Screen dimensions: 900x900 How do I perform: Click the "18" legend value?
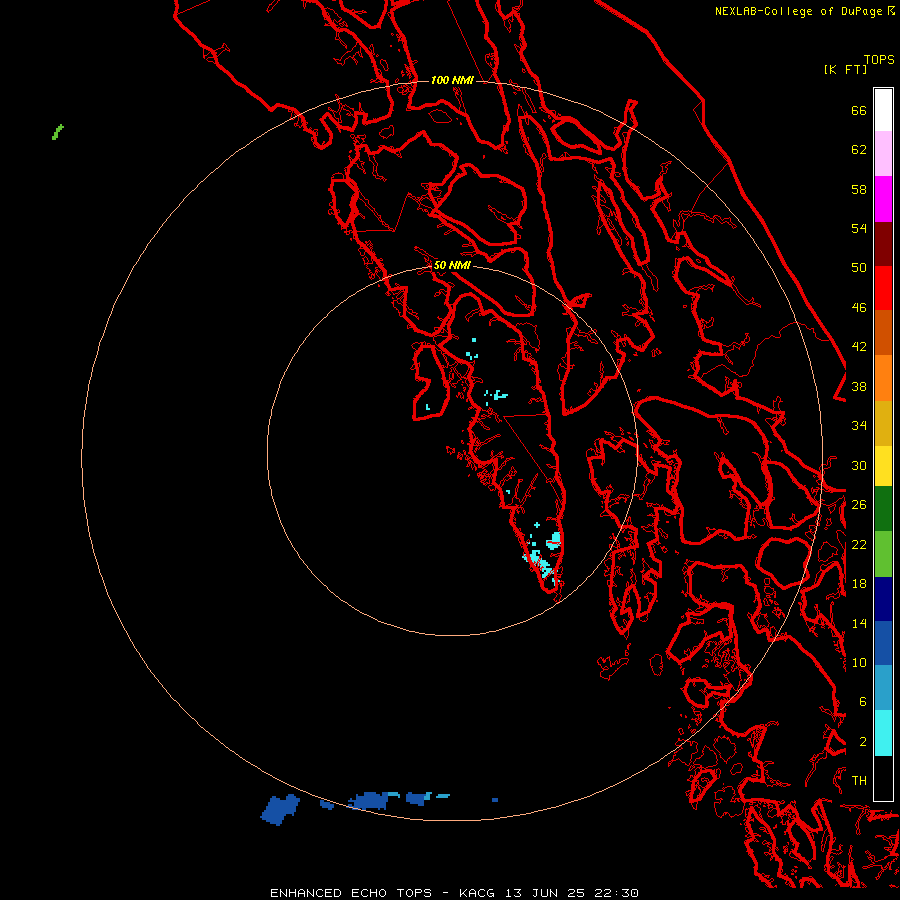[x=859, y=584]
